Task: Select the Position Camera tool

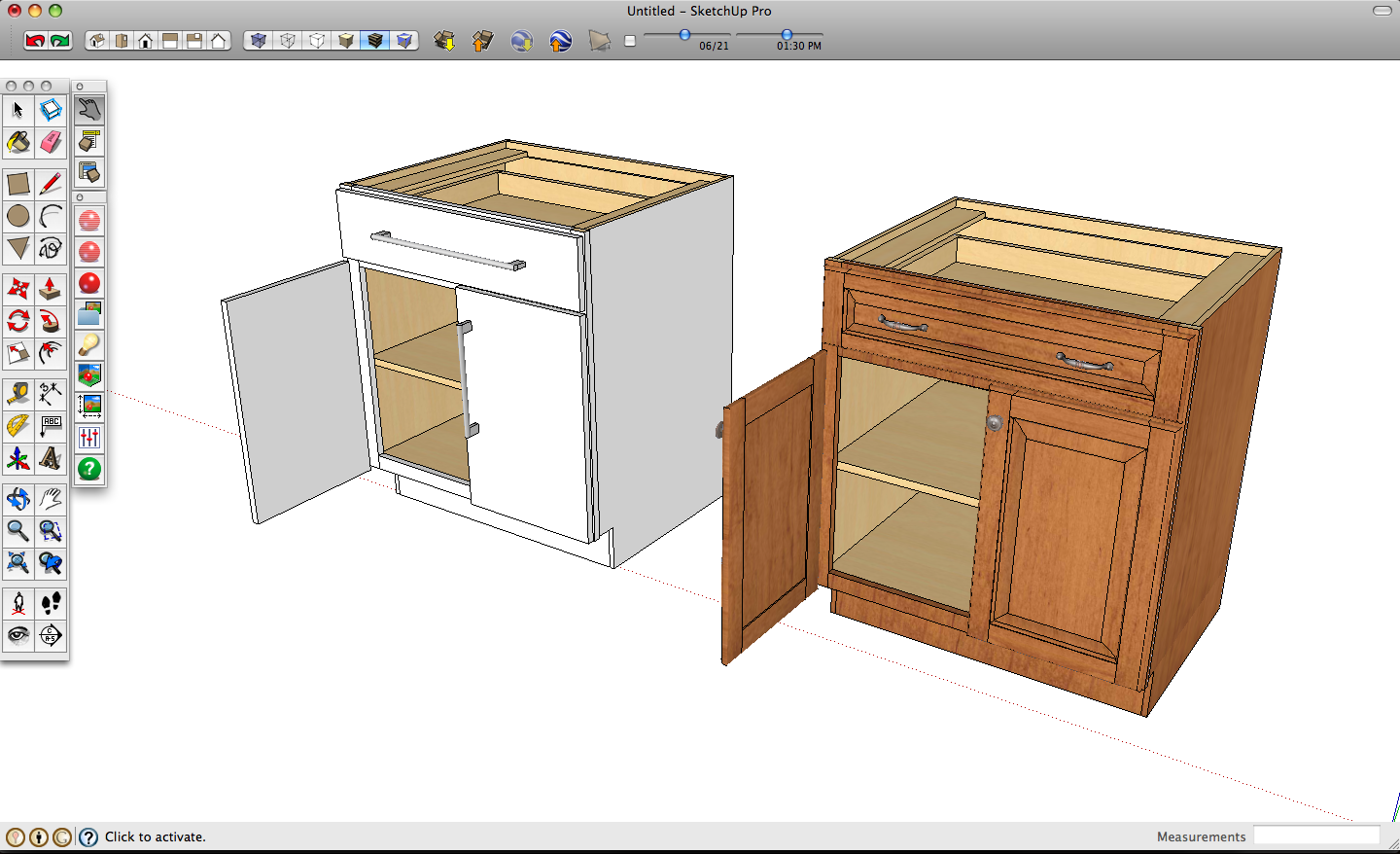Action: pyautogui.click(x=18, y=604)
